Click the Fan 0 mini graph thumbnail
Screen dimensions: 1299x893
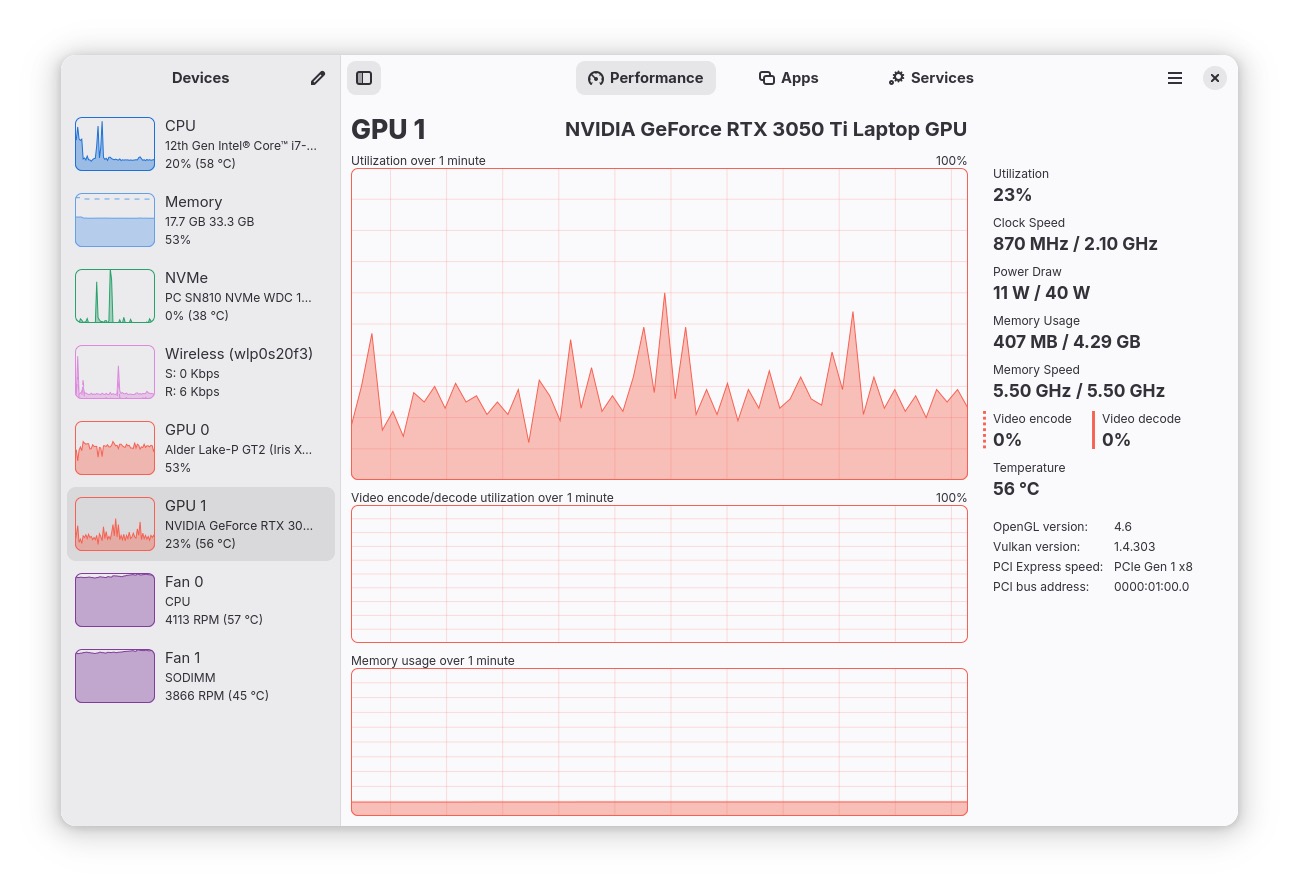pyautogui.click(x=115, y=600)
